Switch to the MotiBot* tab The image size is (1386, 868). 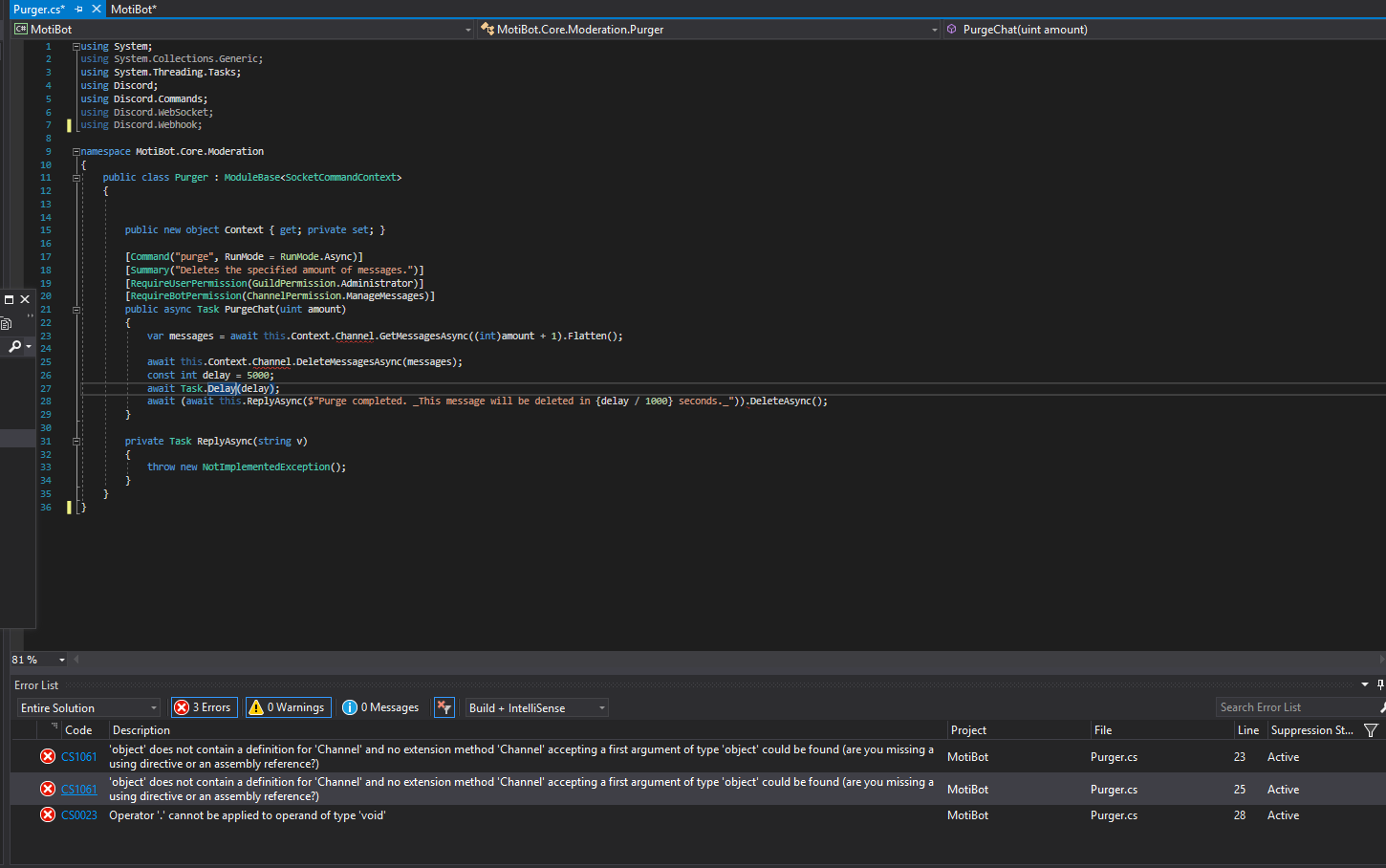tap(133, 9)
